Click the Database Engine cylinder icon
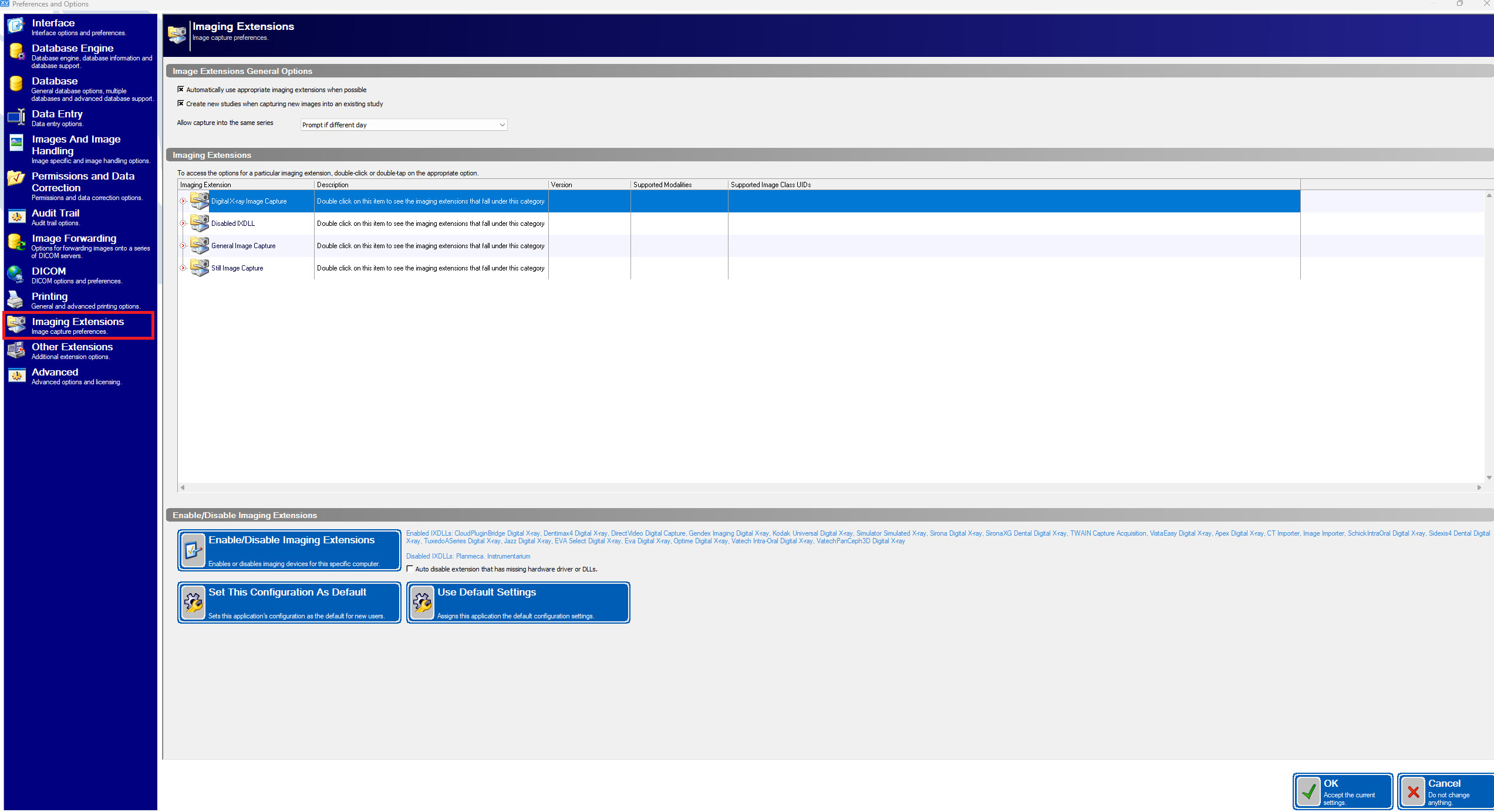 click(16, 52)
